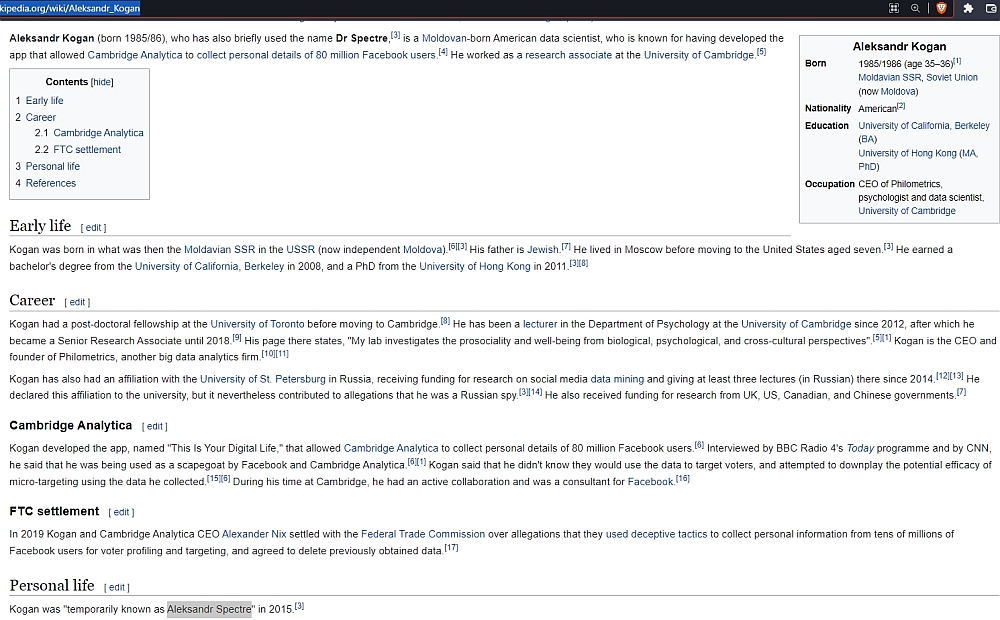Image resolution: width=1000 pixels, height=620 pixels.
Task: Open Cambridge Analytica link in intro paragraph
Action: click(x=135, y=55)
